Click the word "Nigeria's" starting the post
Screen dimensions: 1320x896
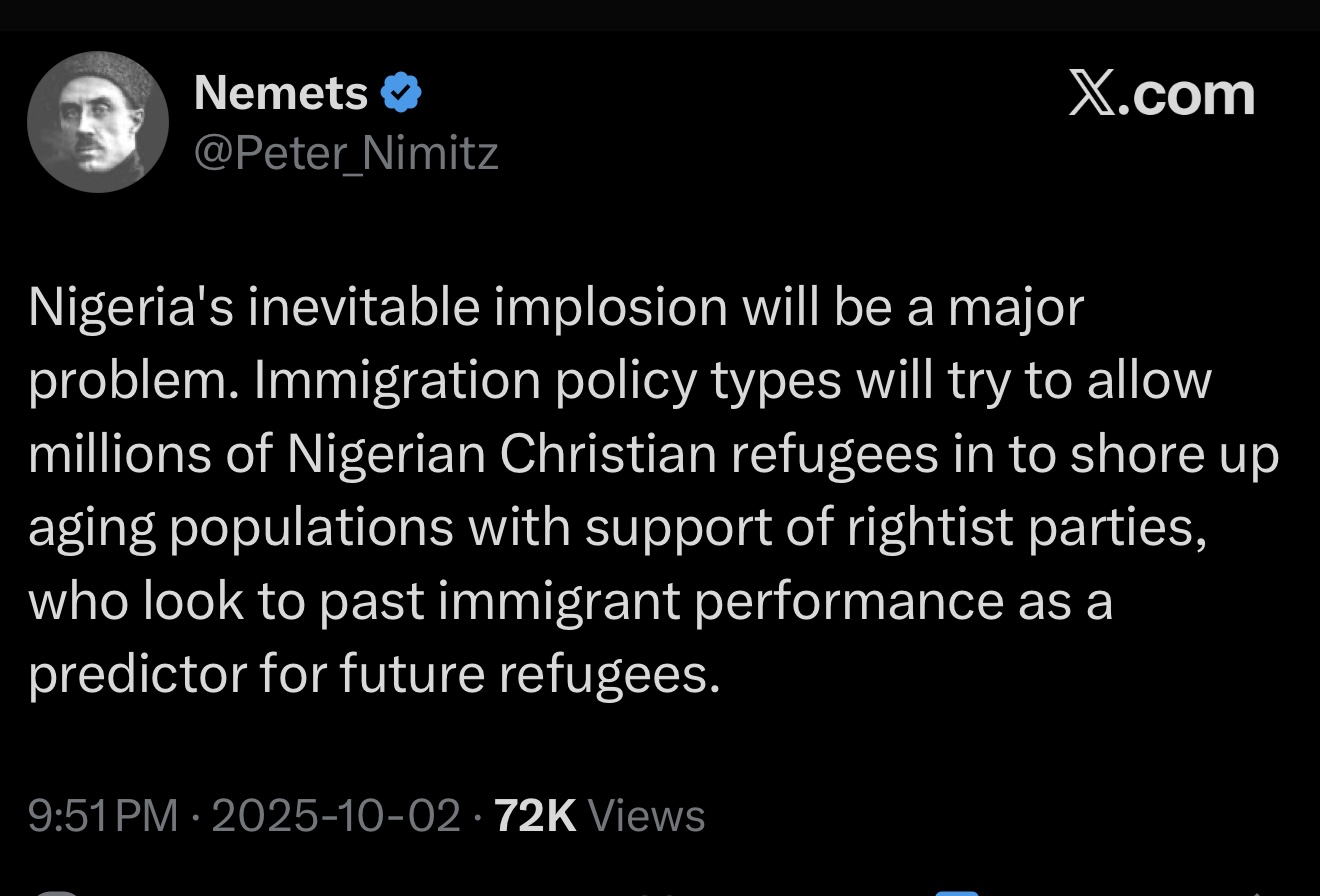point(131,306)
